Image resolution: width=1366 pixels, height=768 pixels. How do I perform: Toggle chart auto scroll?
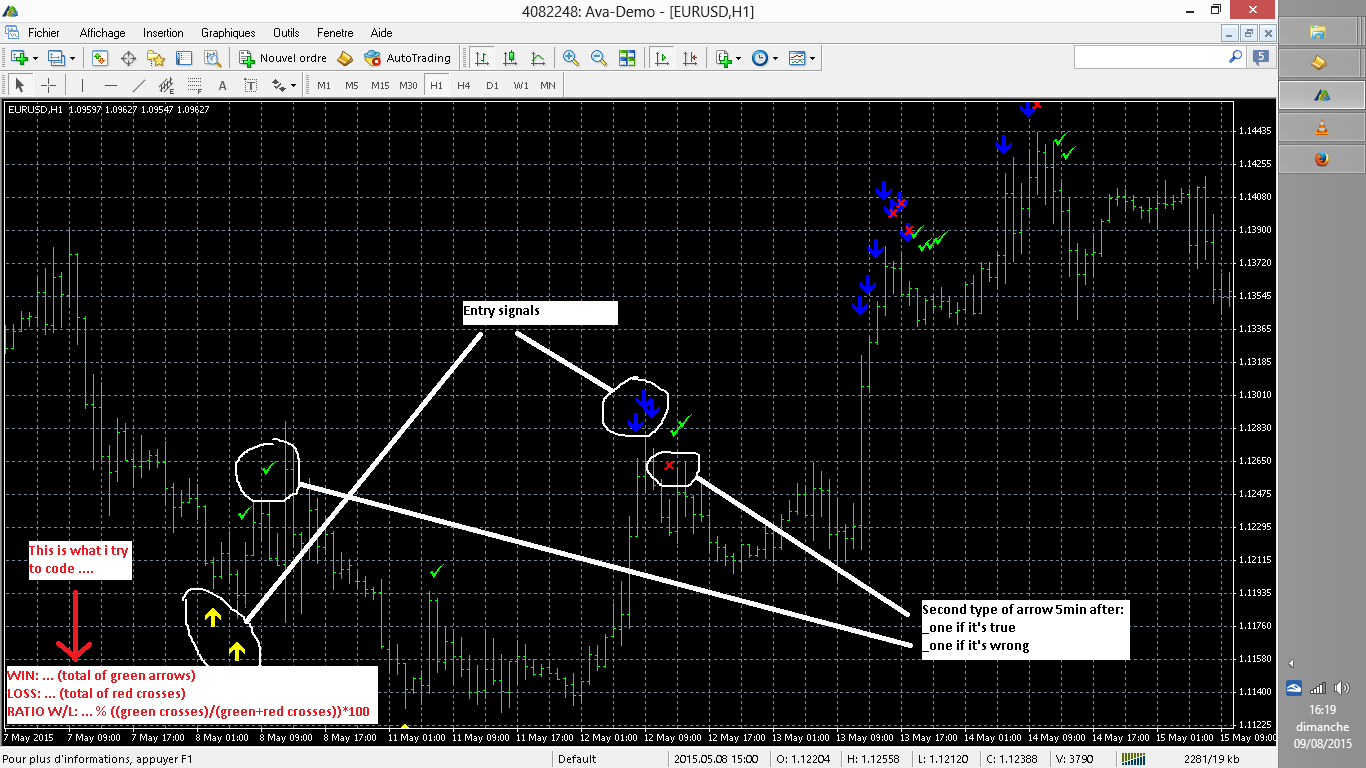point(662,58)
